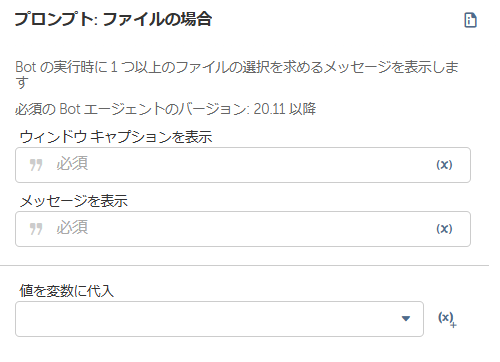Click the ウィンドウ キャプションを表示 label
500x362 pixels.
point(116,137)
